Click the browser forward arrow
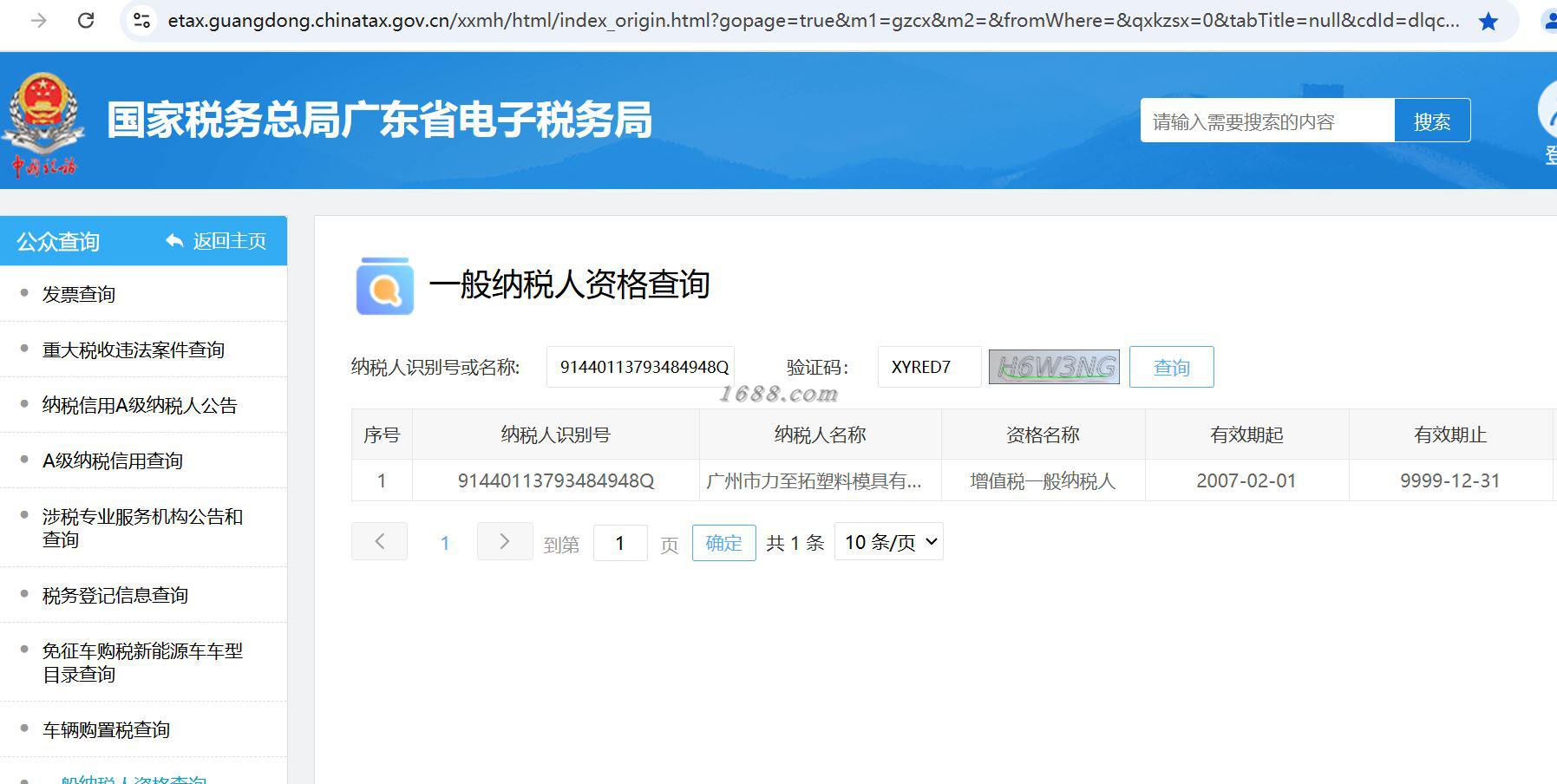The width and height of the screenshot is (1557, 784). pos(39,20)
